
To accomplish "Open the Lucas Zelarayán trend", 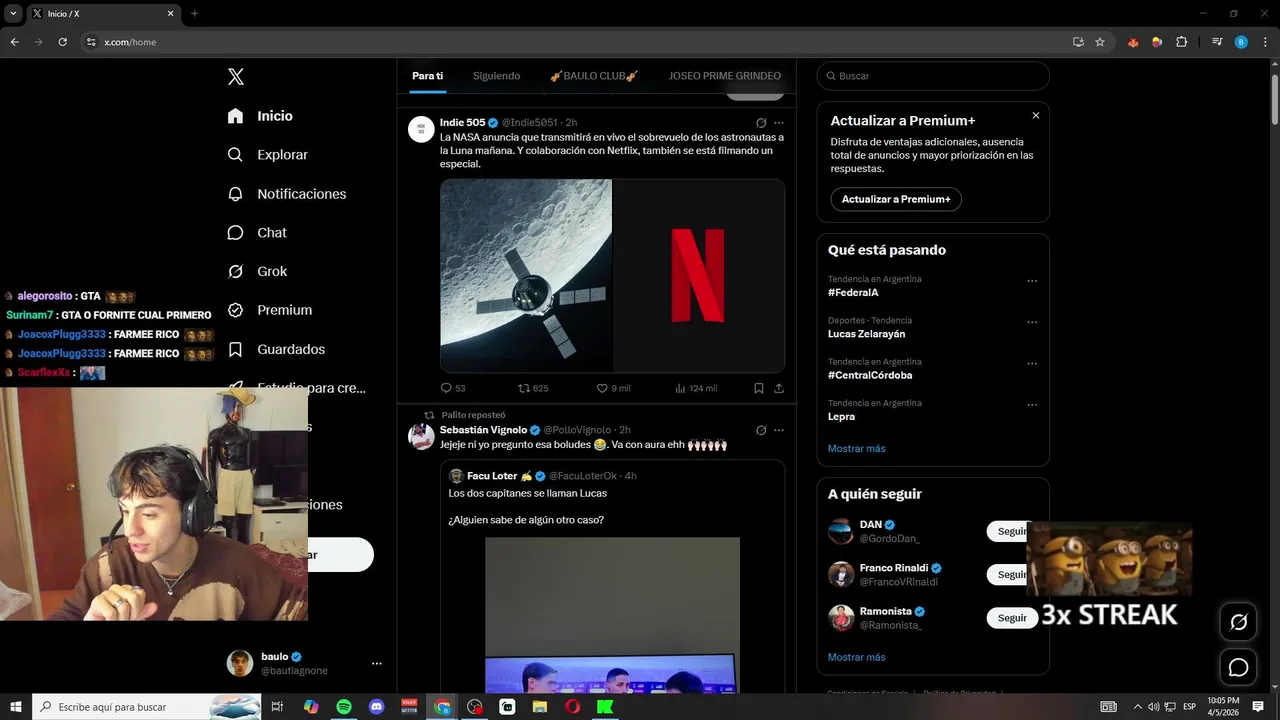I will 867,334.
